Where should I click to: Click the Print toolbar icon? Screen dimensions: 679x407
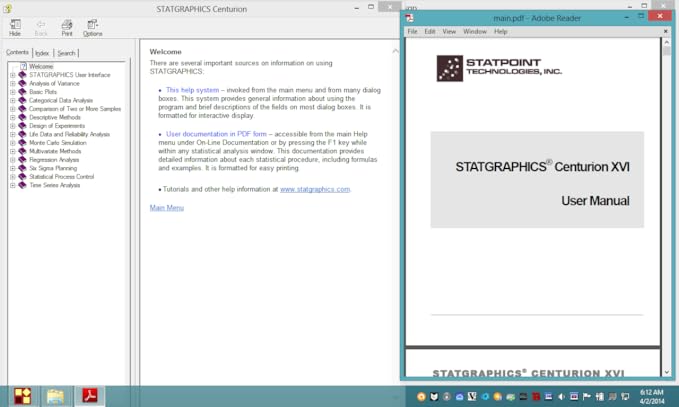click(67, 27)
